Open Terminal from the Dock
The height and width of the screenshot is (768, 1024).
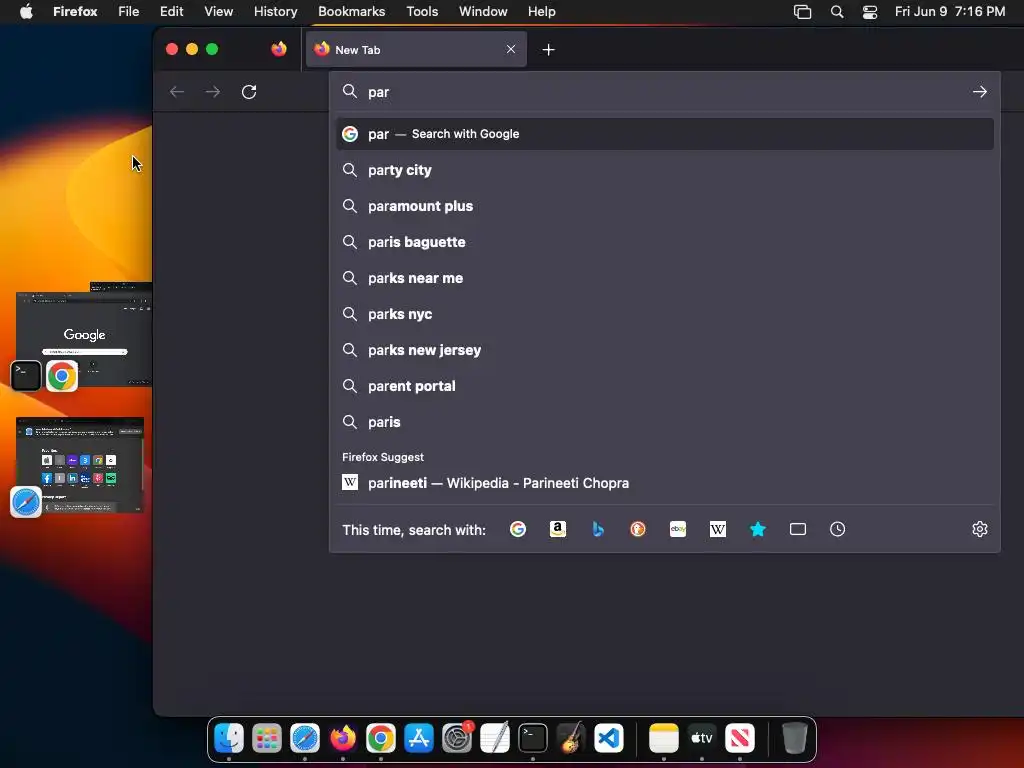533,738
